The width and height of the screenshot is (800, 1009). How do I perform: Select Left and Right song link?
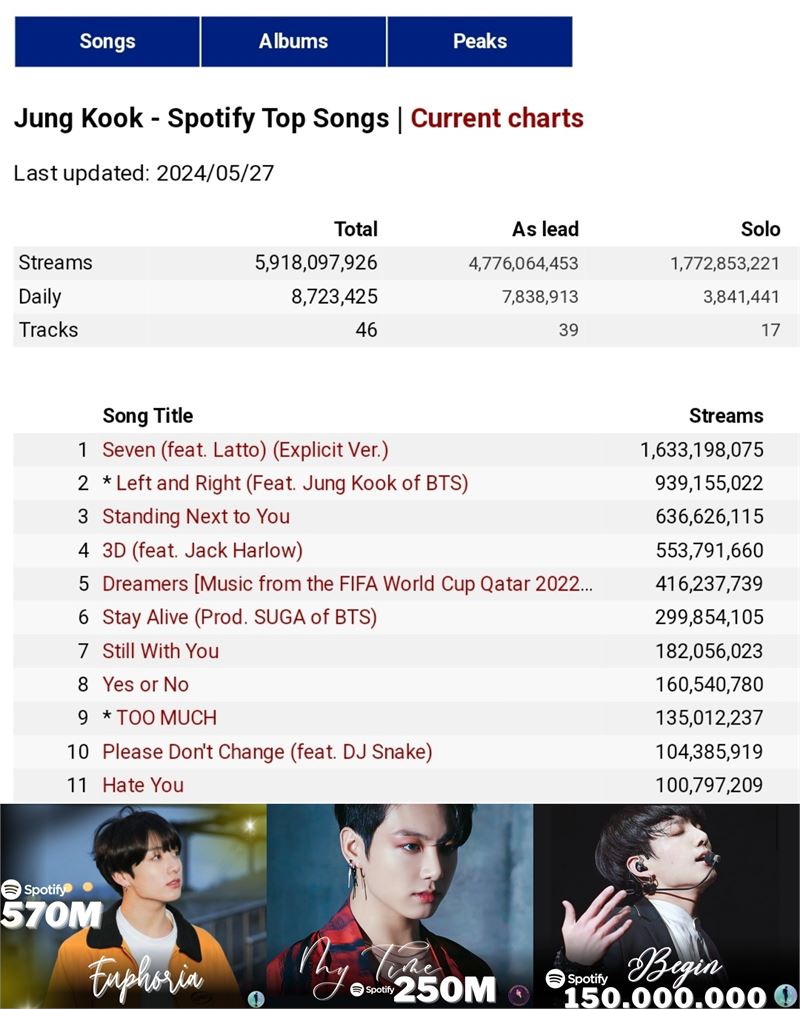coord(292,483)
